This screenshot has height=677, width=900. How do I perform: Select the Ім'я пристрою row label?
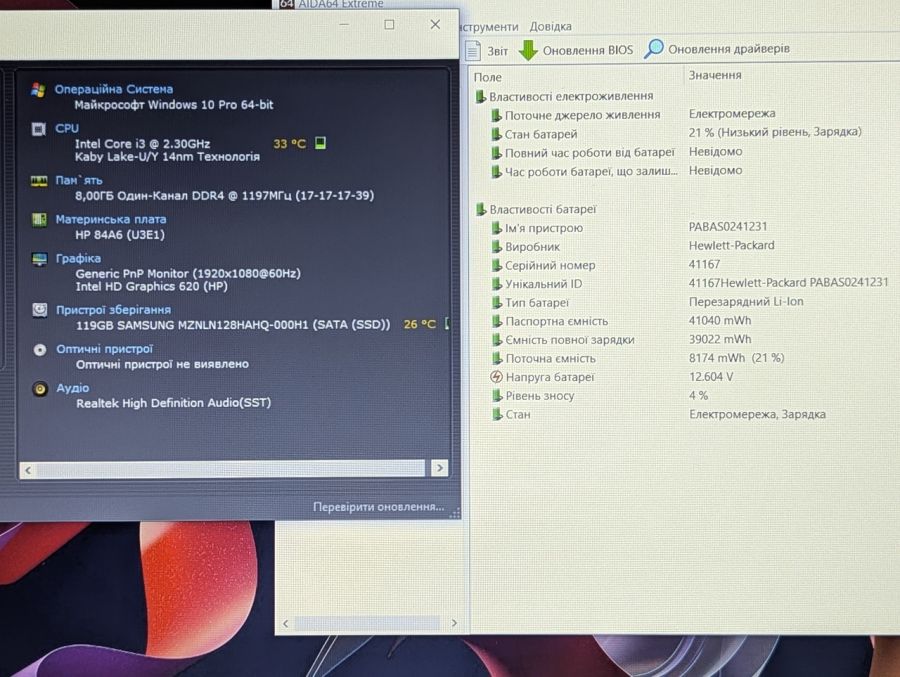click(544, 228)
